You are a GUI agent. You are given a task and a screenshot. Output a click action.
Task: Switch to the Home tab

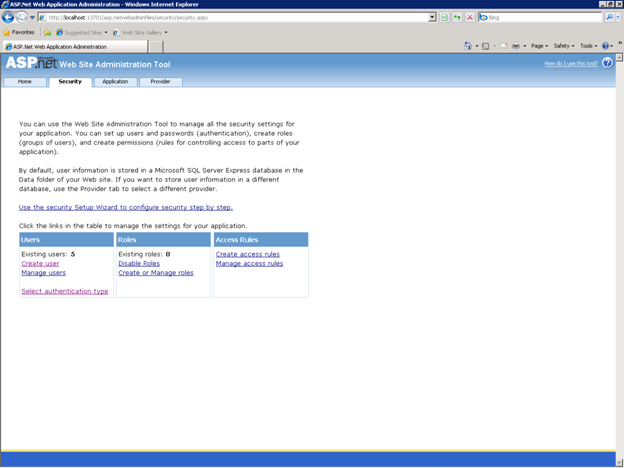[25, 82]
